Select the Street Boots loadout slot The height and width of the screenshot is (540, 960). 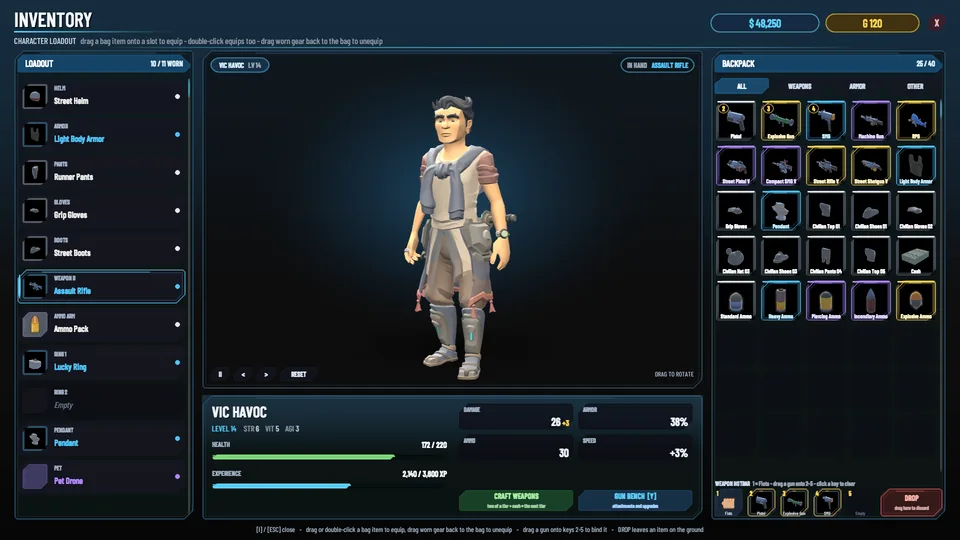[x=102, y=248]
